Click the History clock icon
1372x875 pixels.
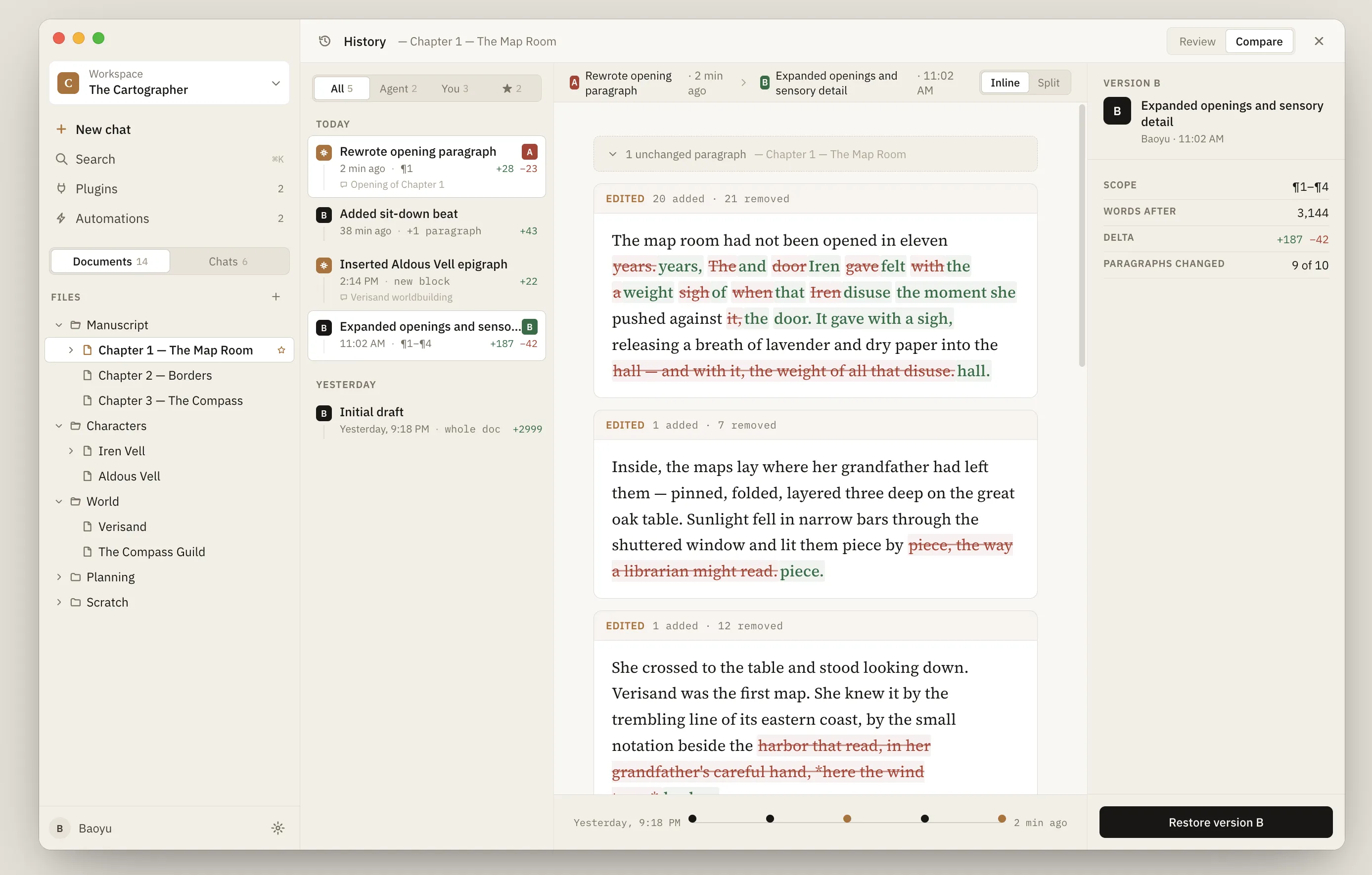[x=325, y=41]
